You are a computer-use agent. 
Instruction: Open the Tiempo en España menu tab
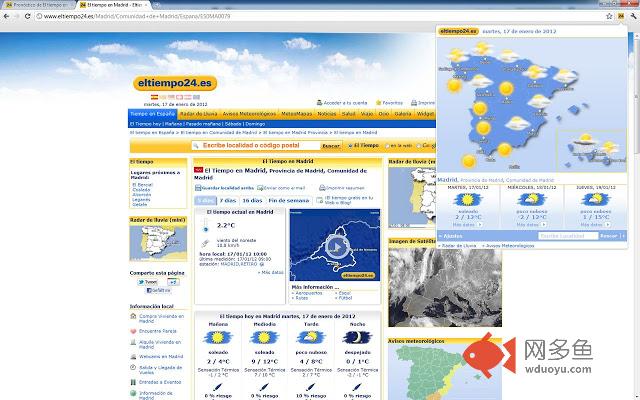[152, 114]
